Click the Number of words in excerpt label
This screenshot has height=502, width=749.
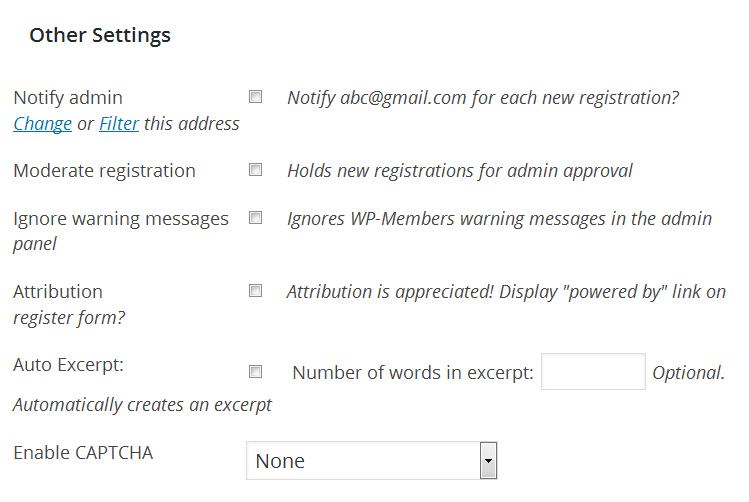pos(413,373)
